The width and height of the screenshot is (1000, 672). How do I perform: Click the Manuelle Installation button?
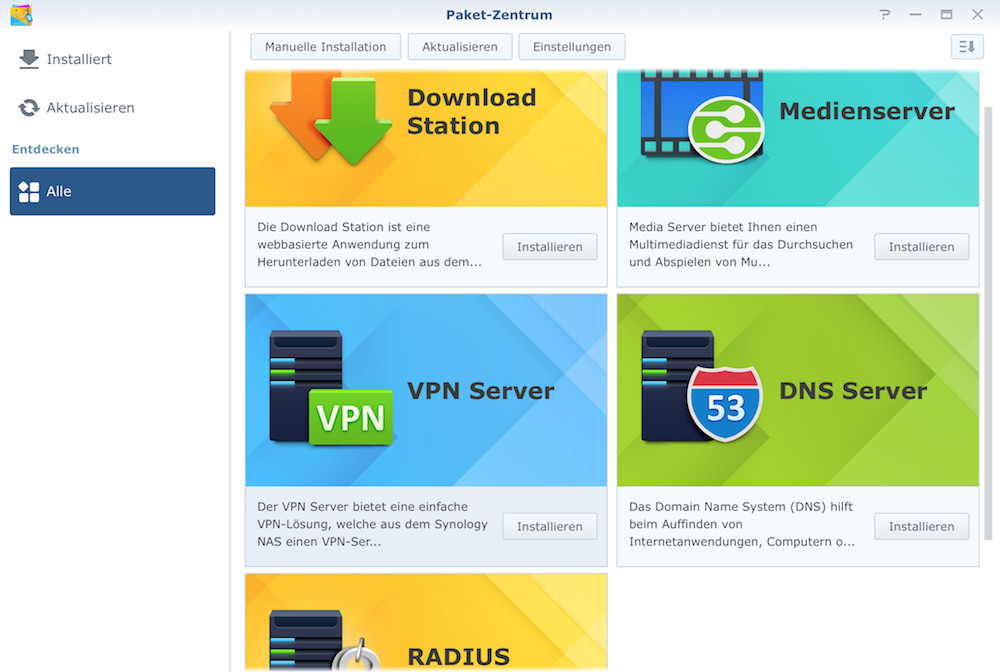pos(325,47)
